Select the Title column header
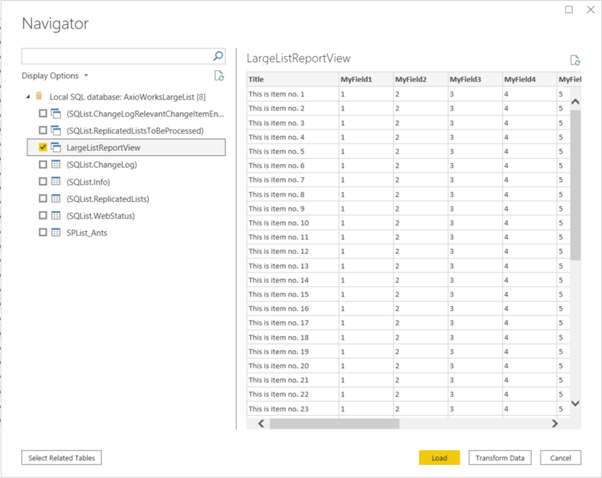The height and width of the screenshot is (478, 602). (x=257, y=79)
